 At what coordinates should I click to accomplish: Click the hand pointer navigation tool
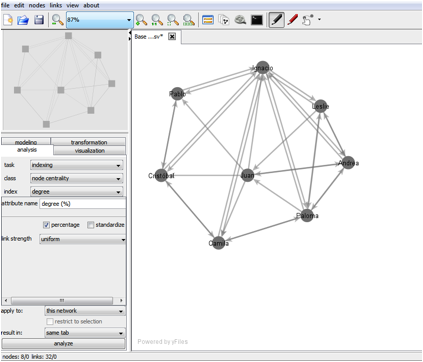[x=307, y=20]
